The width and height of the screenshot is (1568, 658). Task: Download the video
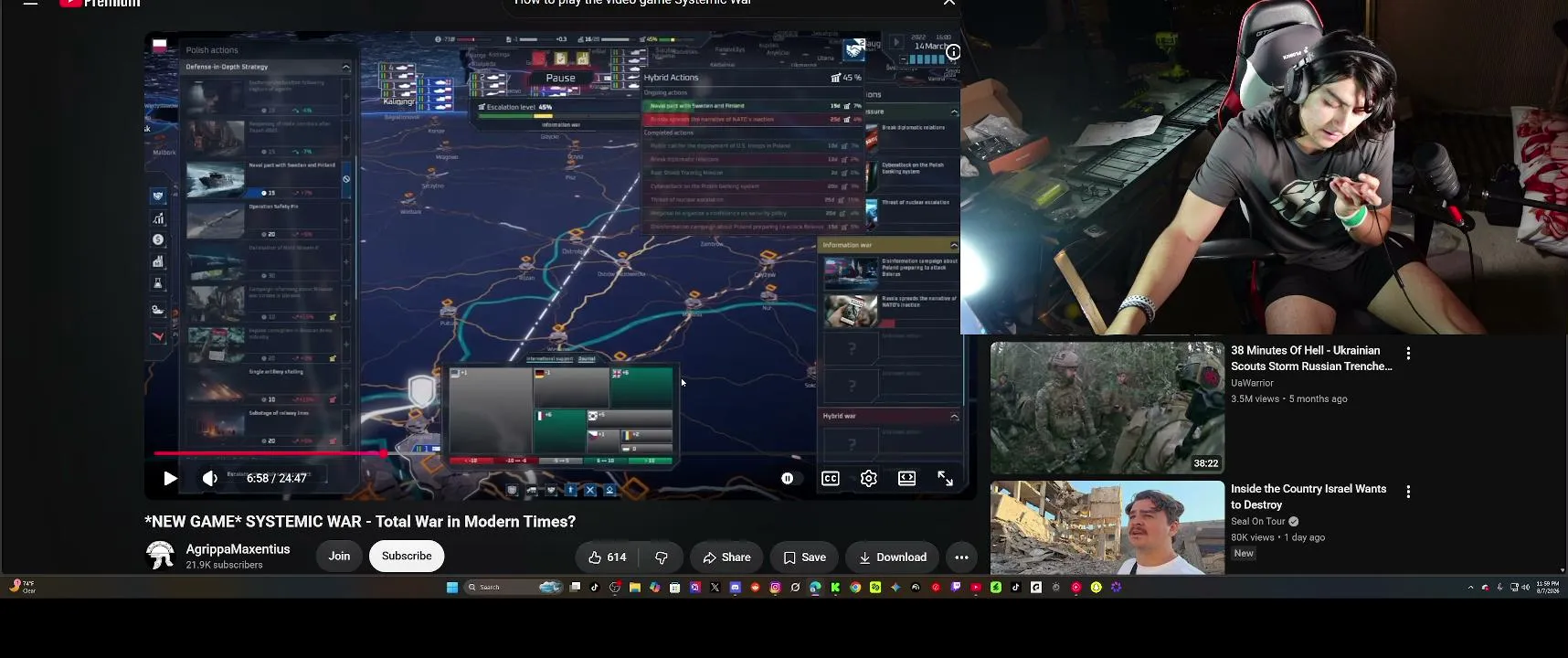click(893, 557)
